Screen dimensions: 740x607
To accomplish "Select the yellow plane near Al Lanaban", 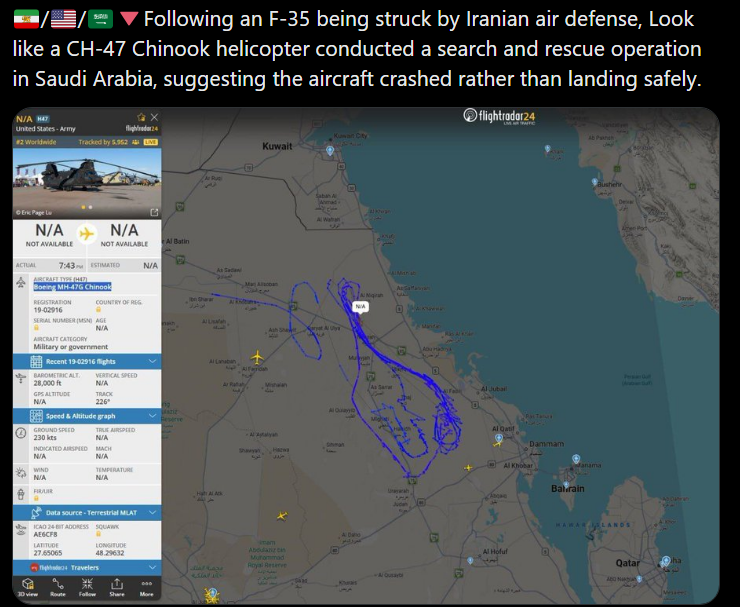I will click(257, 357).
